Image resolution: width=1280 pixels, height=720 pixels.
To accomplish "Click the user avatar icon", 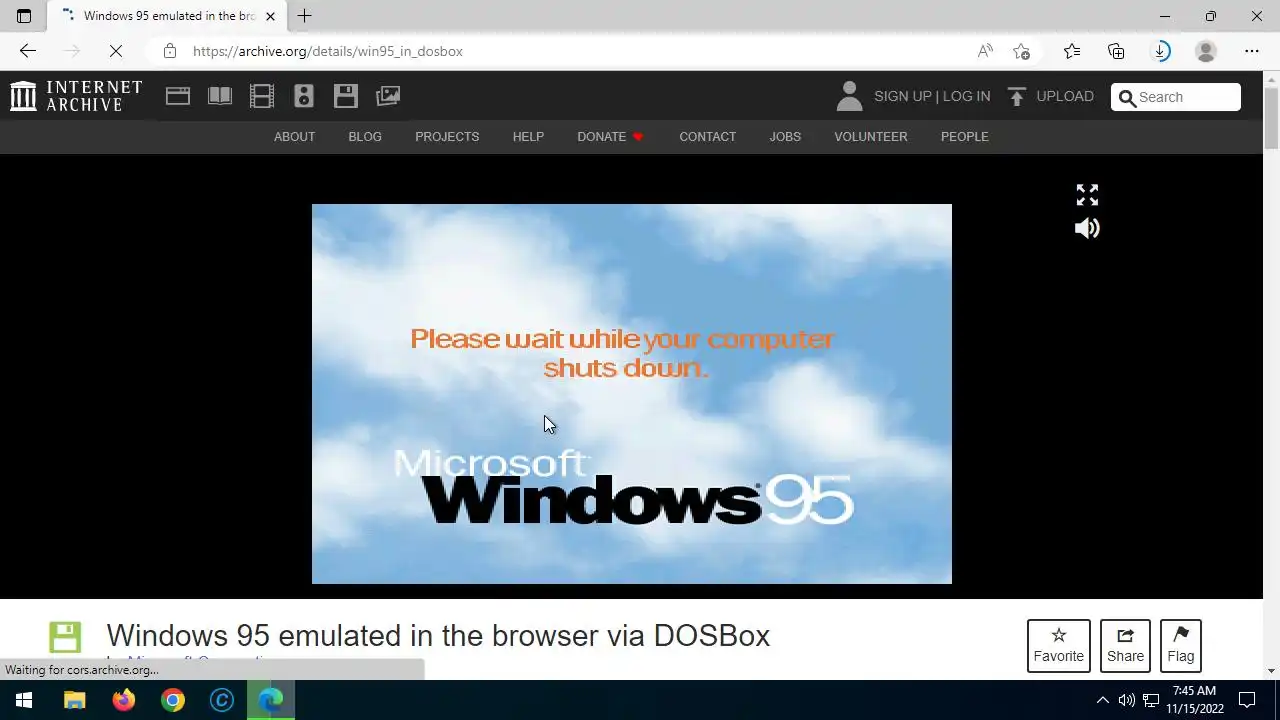I will tap(849, 96).
